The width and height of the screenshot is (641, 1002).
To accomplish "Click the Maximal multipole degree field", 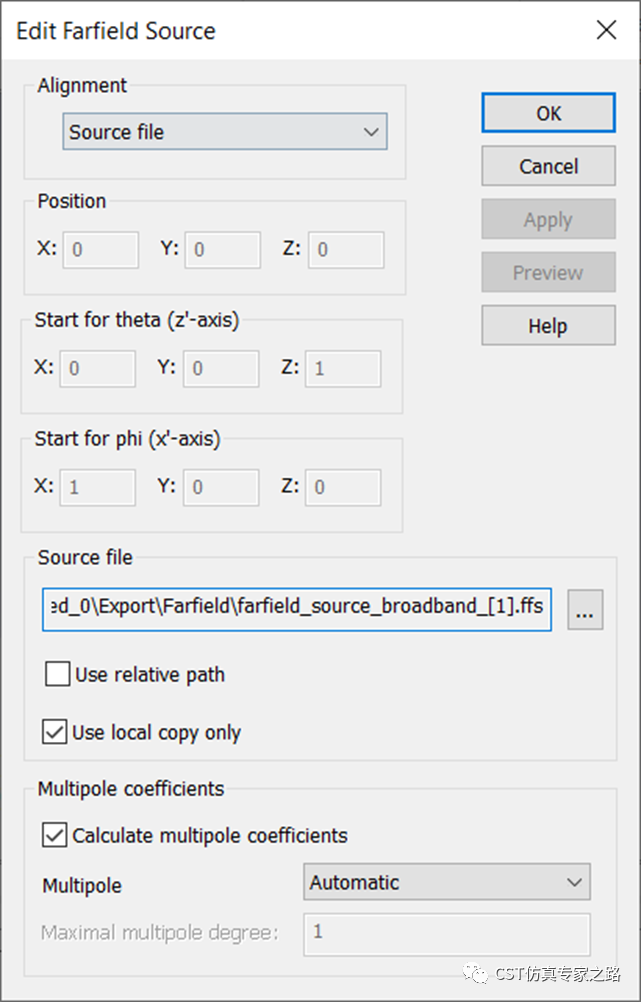I will (x=447, y=934).
